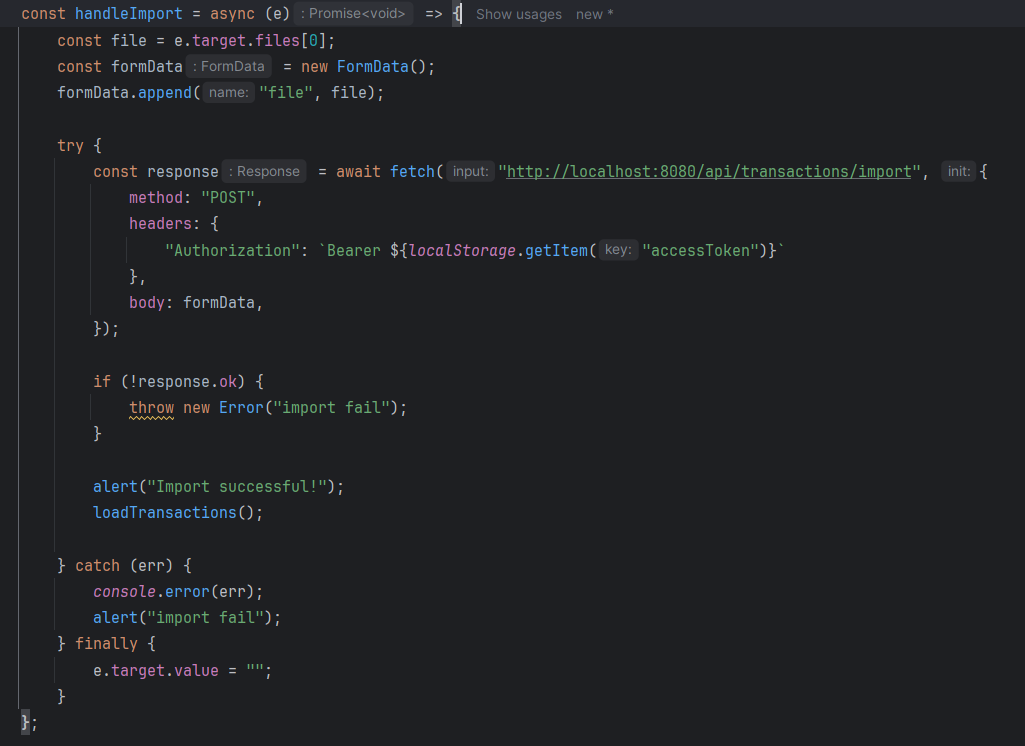The image size is (1025, 746).
Task: Click the Promise<void> return type hint
Action: [x=355, y=14]
